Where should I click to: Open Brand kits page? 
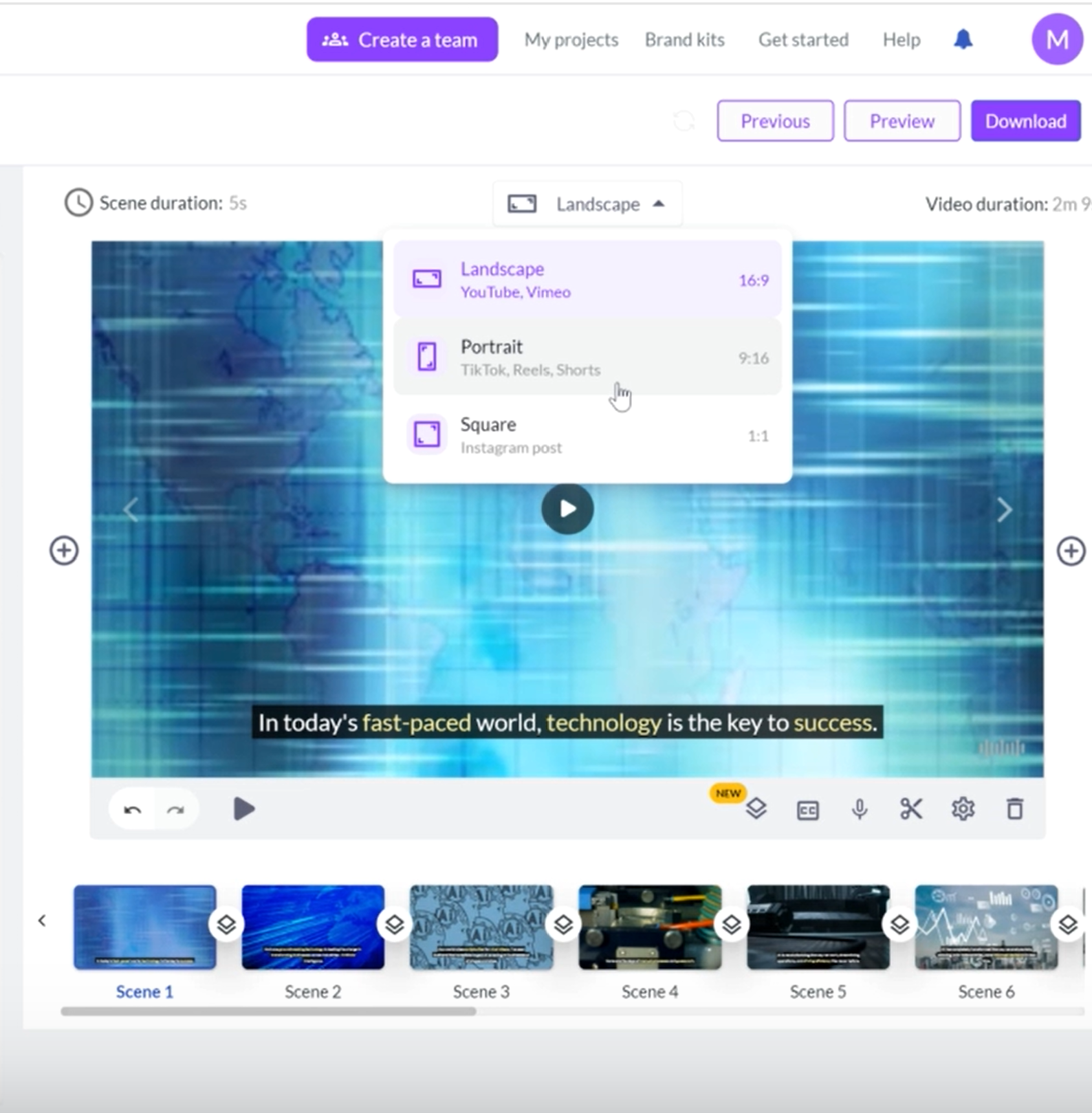(684, 40)
